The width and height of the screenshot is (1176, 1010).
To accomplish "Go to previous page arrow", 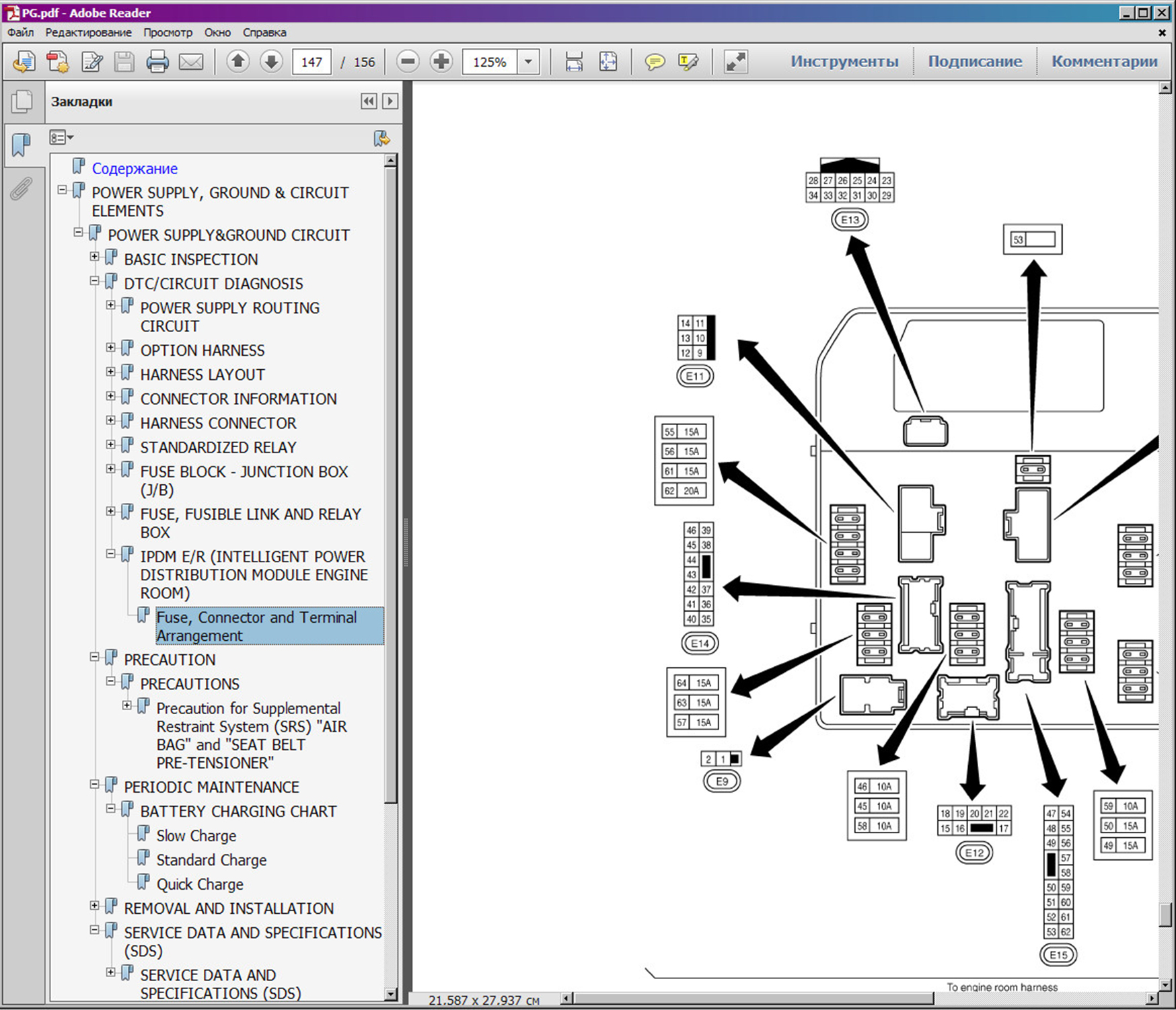I will pyautogui.click(x=237, y=62).
